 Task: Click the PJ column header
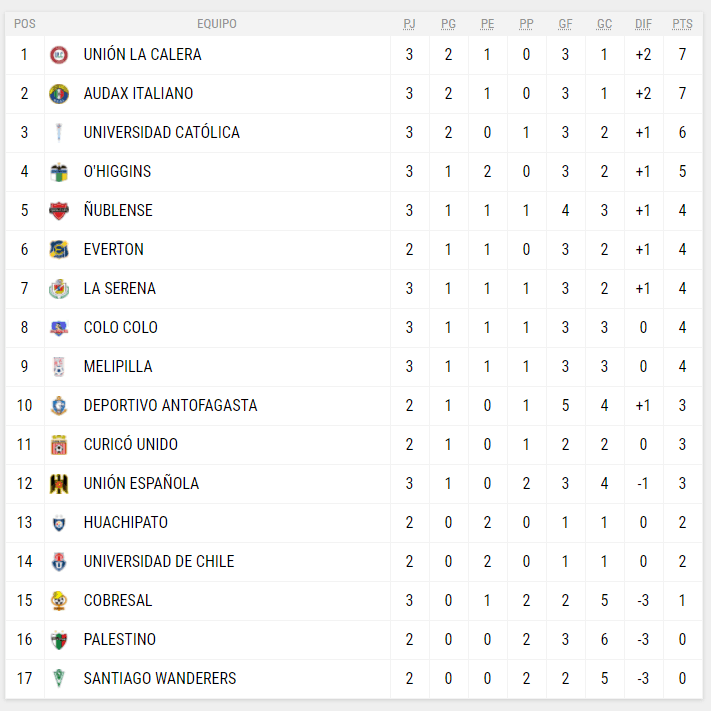(409, 24)
